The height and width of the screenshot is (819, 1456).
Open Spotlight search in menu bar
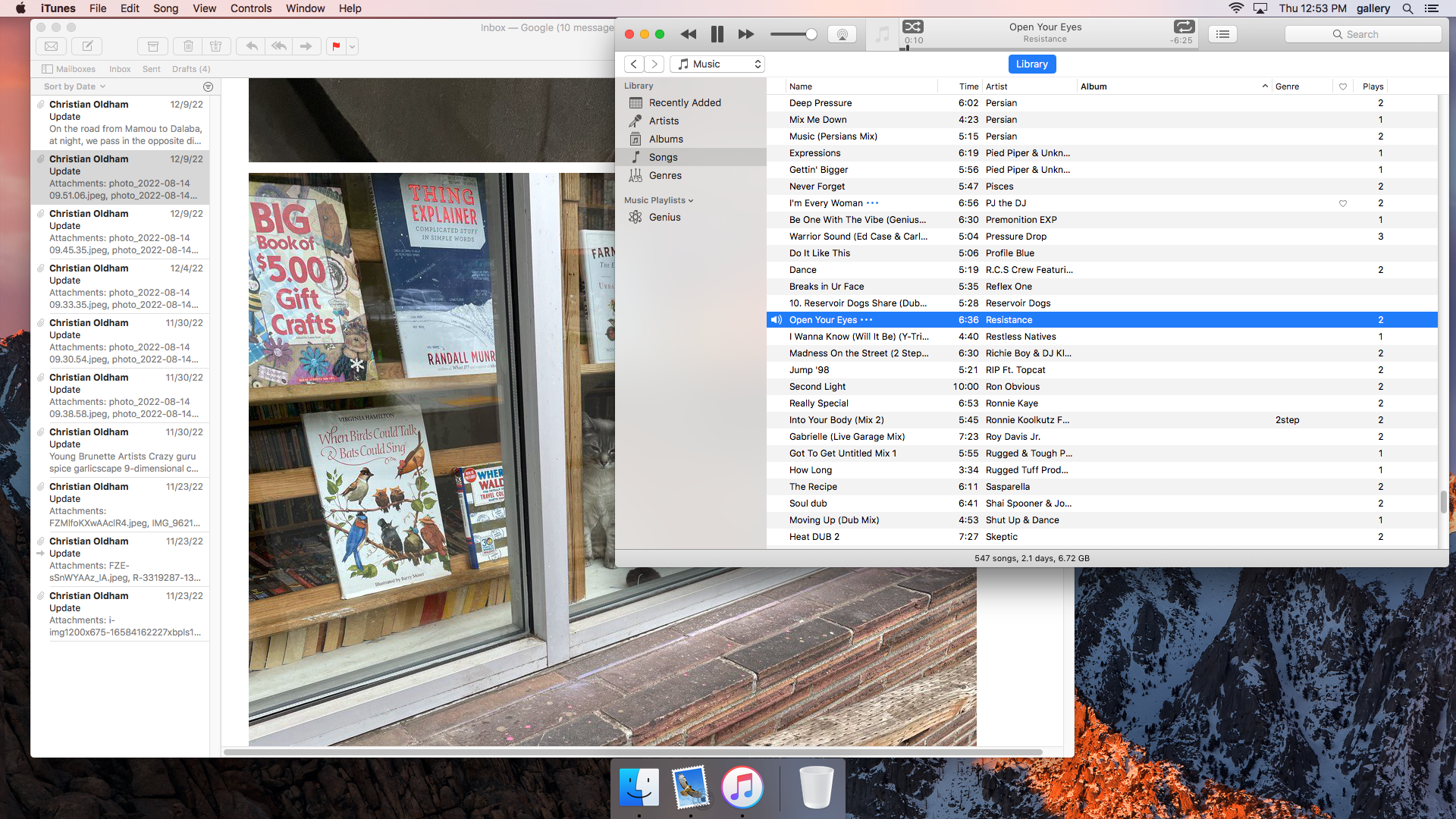[x=1407, y=8]
